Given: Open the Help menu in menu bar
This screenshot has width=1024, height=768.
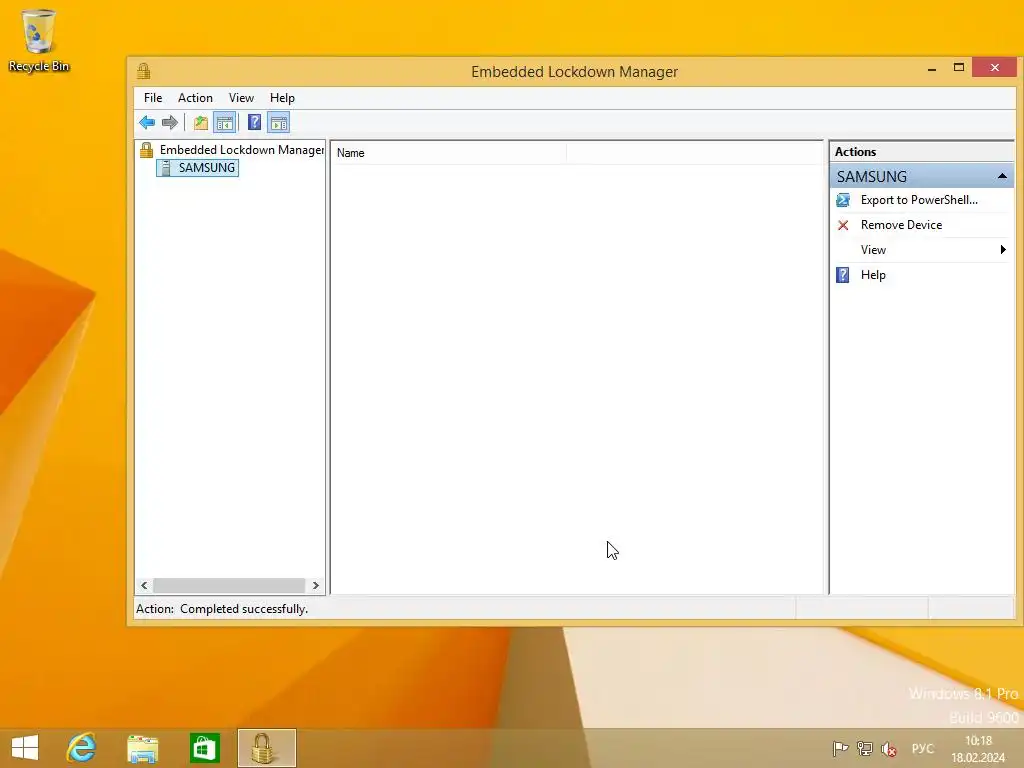Looking at the screenshot, I should 282,98.
